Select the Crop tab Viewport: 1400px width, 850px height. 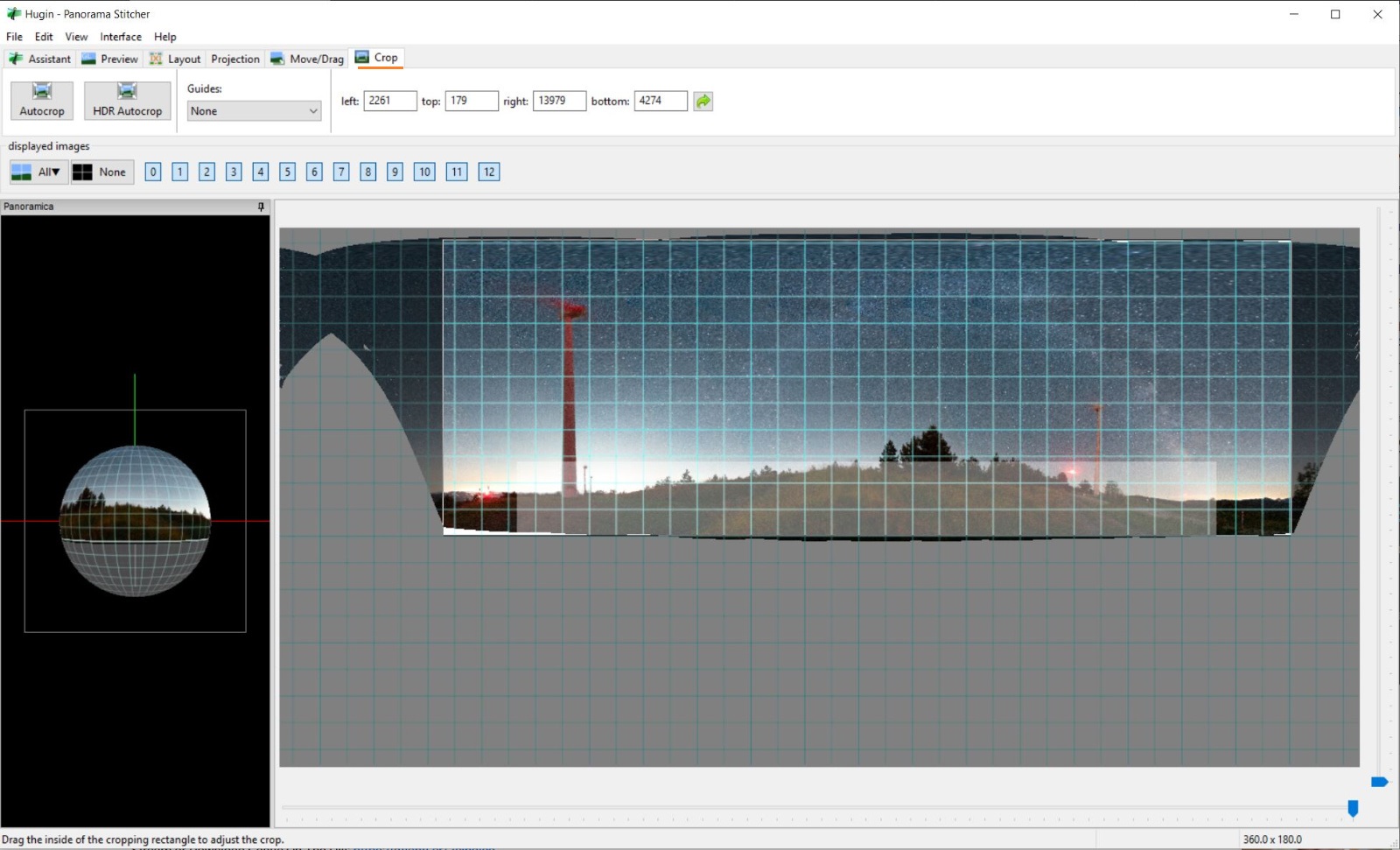pyautogui.click(x=377, y=58)
